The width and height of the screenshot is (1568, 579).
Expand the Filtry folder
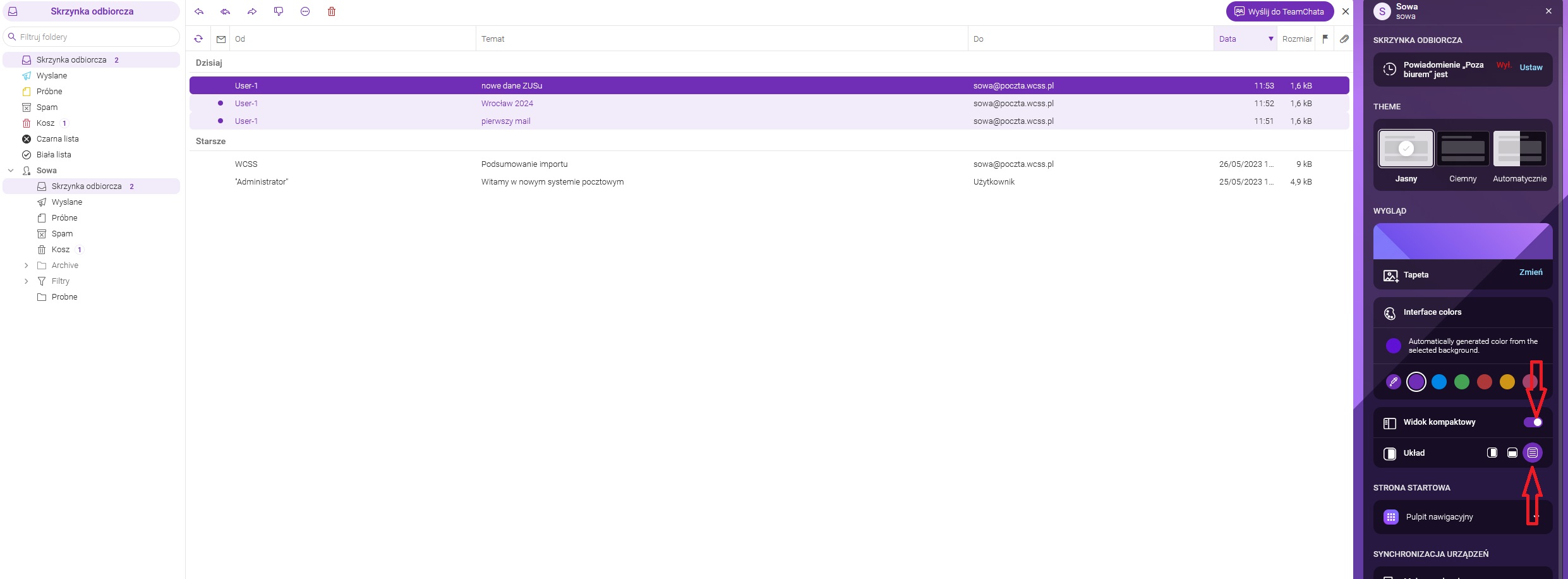[26, 281]
